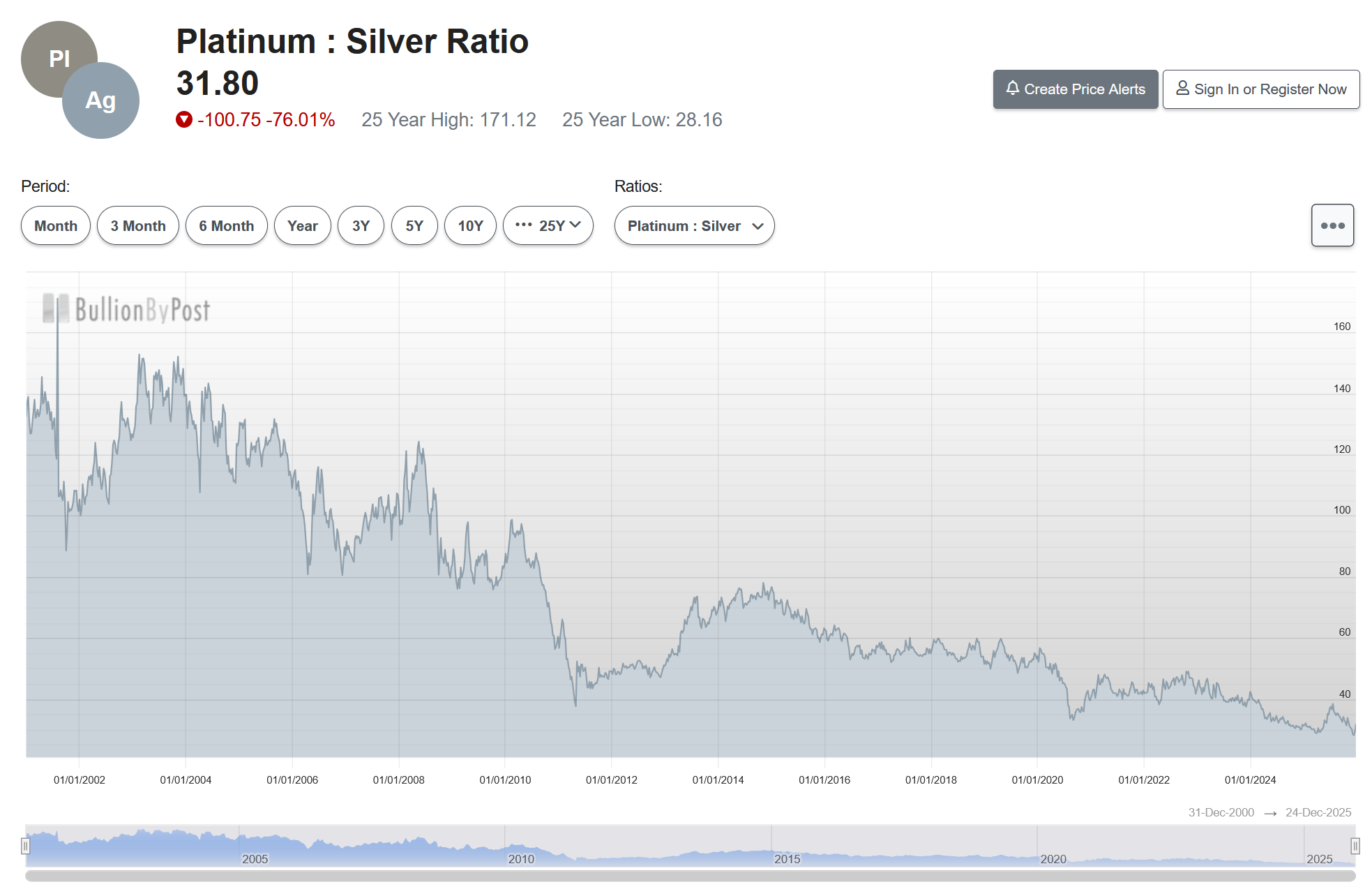Click the horizontal scrollbar under the navigator

tap(691, 876)
